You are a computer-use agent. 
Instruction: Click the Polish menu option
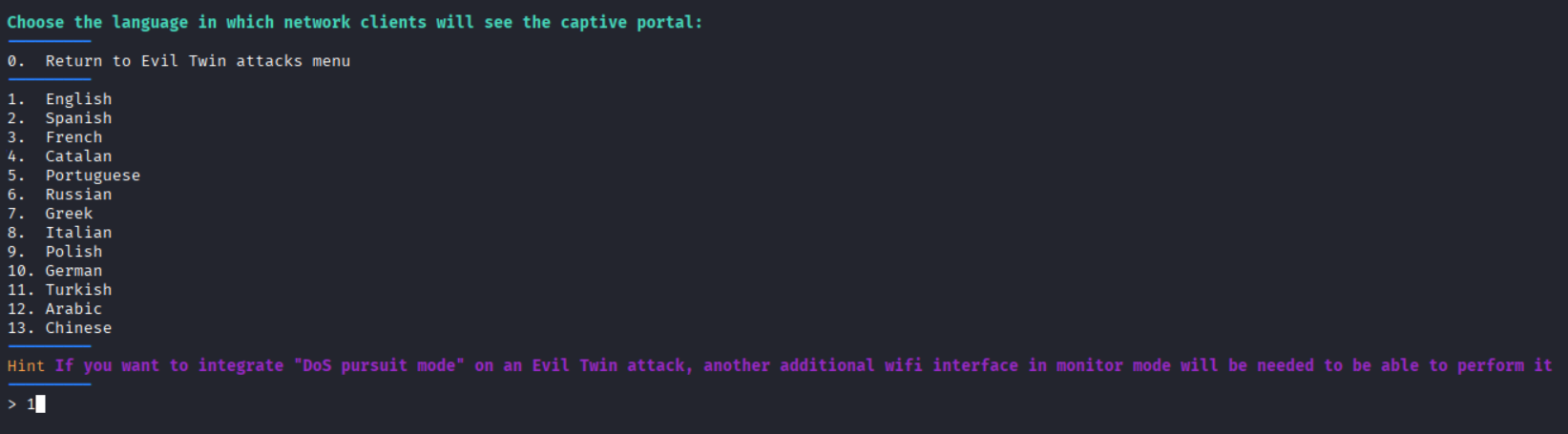(x=73, y=252)
